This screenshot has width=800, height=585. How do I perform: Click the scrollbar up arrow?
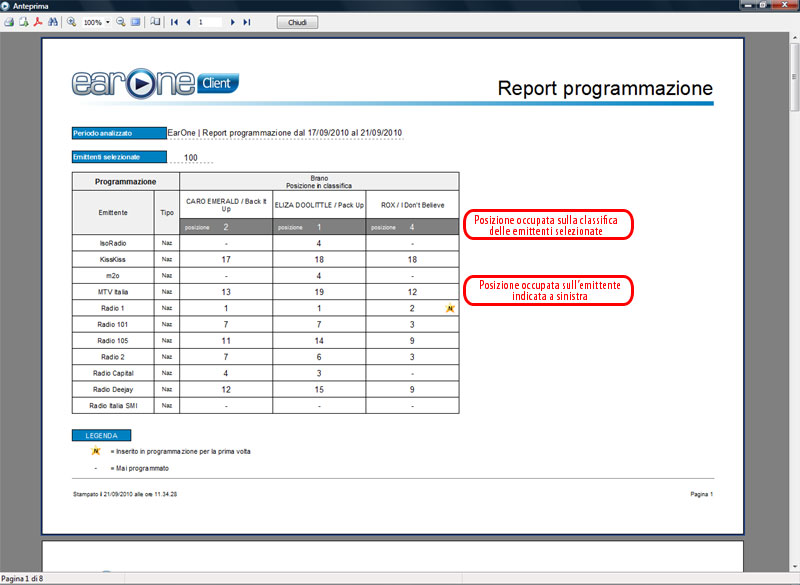click(x=794, y=38)
